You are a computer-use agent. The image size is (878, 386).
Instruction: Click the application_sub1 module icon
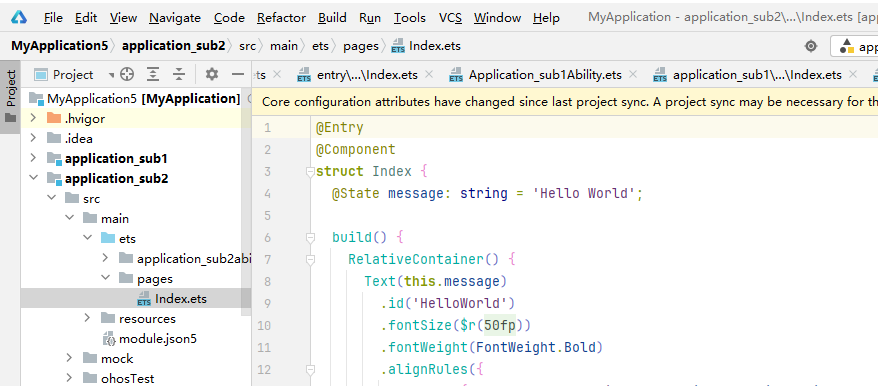point(54,159)
